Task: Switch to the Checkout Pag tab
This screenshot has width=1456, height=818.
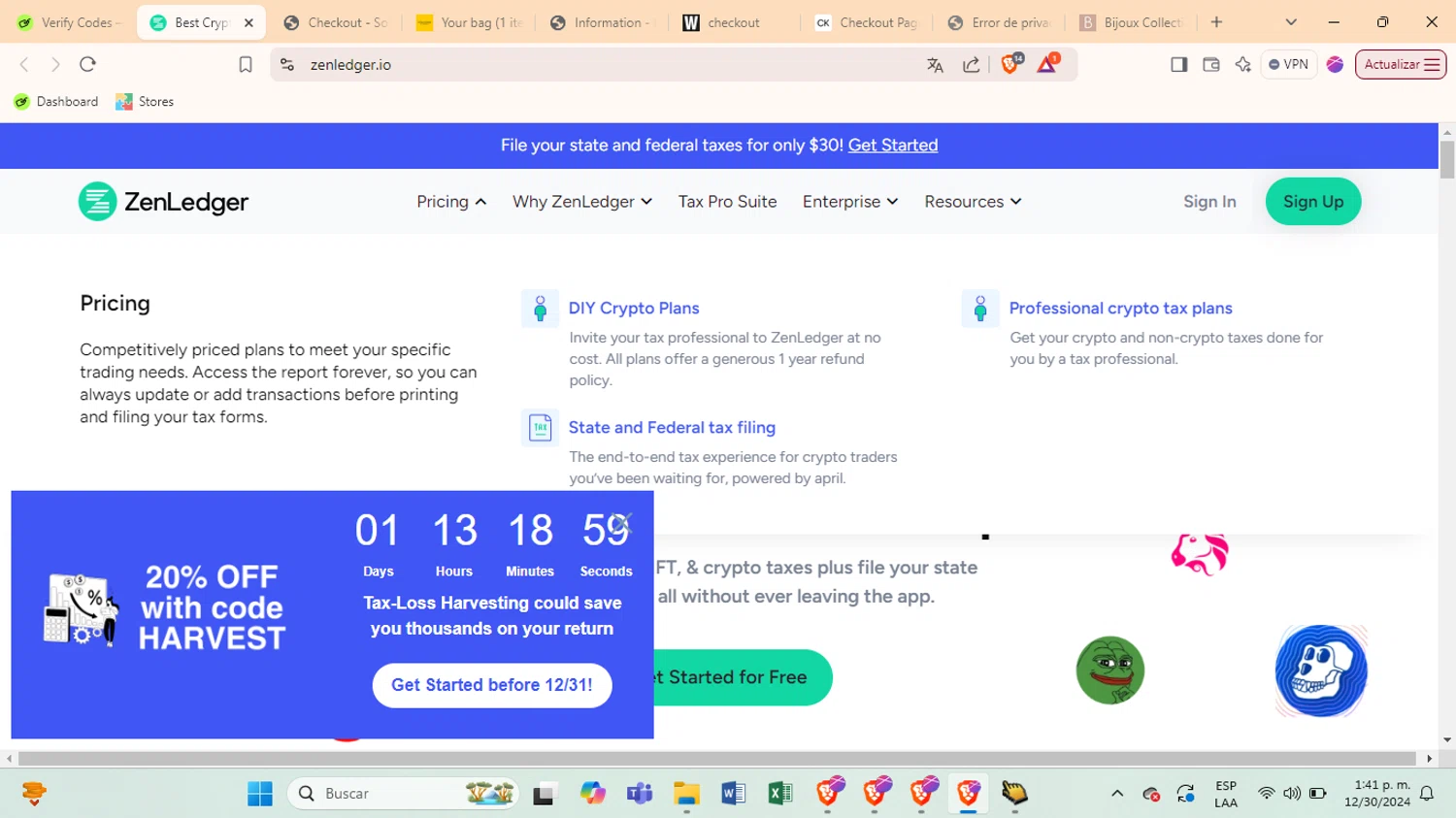Action: click(x=868, y=22)
